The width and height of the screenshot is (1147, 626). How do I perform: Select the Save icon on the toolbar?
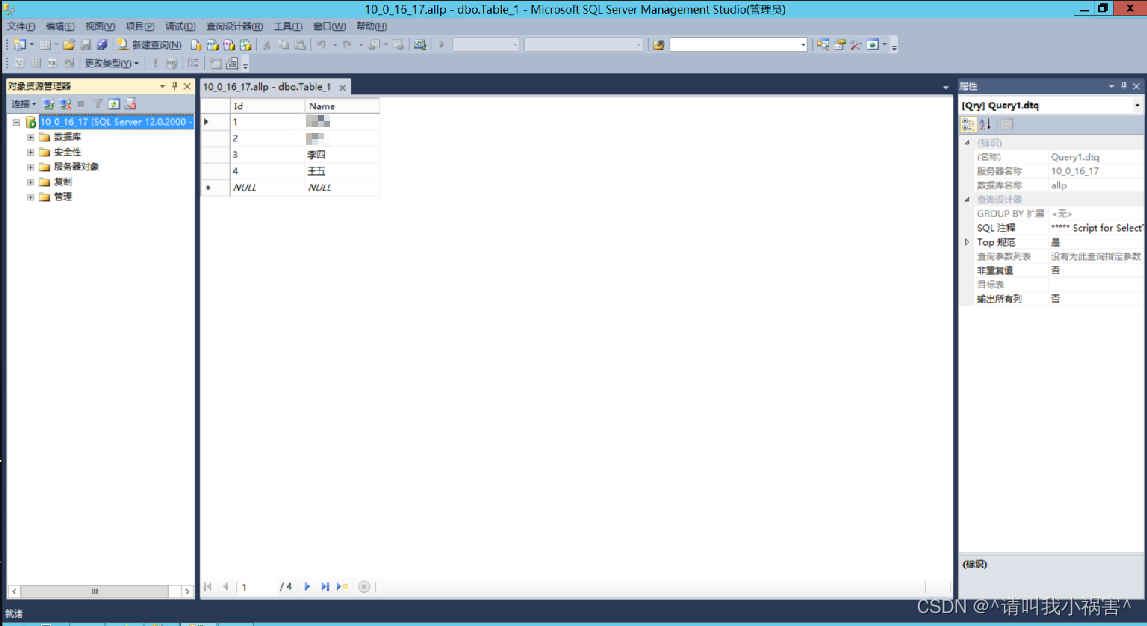[x=86, y=45]
